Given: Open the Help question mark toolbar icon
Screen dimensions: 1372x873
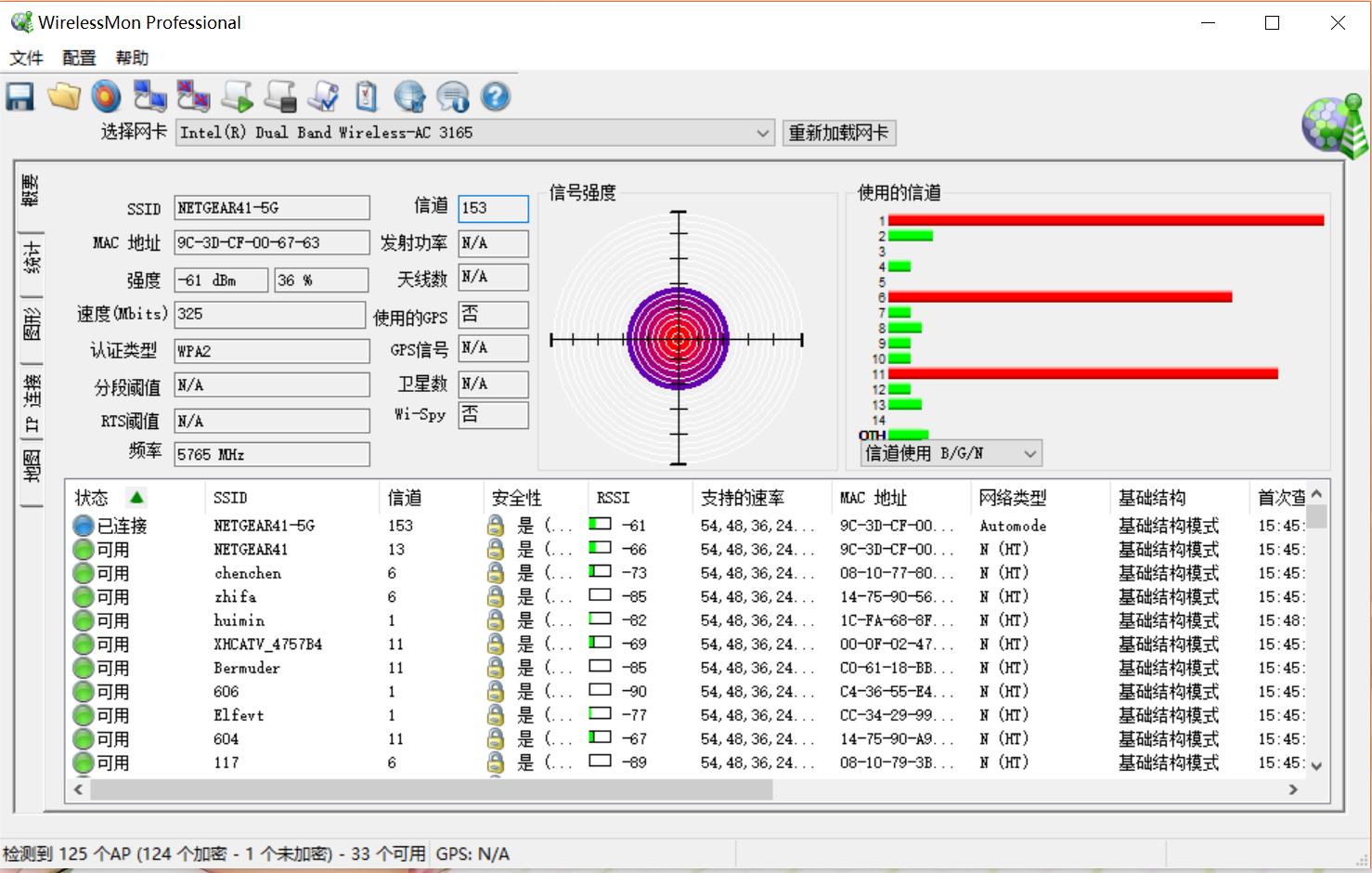Looking at the screenshot, I should pyautogui.click(x=495, y=97).
